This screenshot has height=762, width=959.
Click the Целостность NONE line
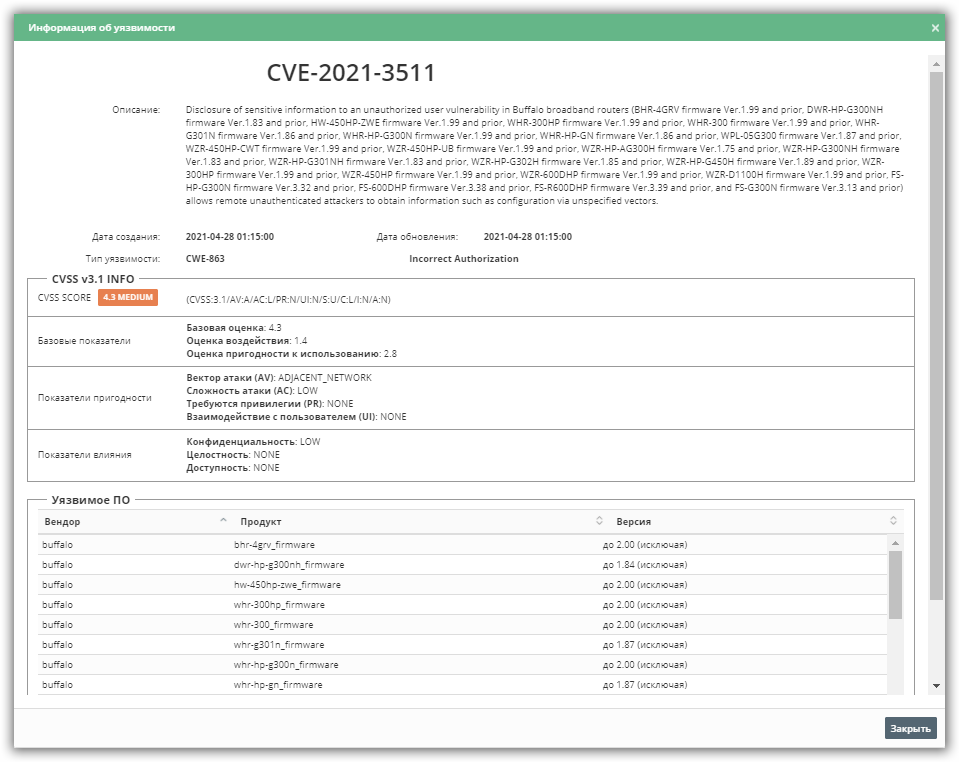point(233,455)
